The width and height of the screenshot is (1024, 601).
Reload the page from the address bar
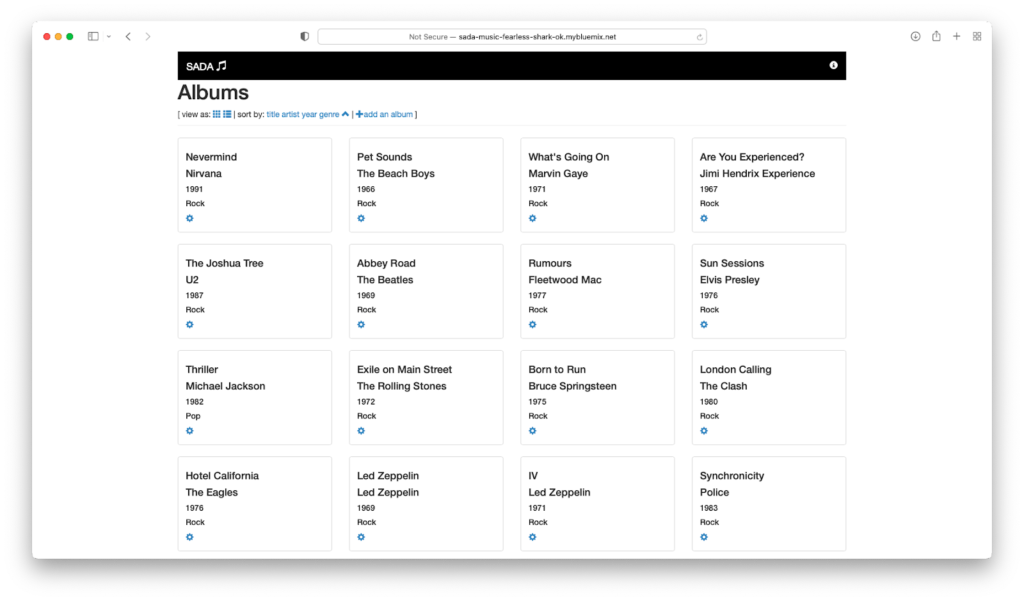point(699,37)
